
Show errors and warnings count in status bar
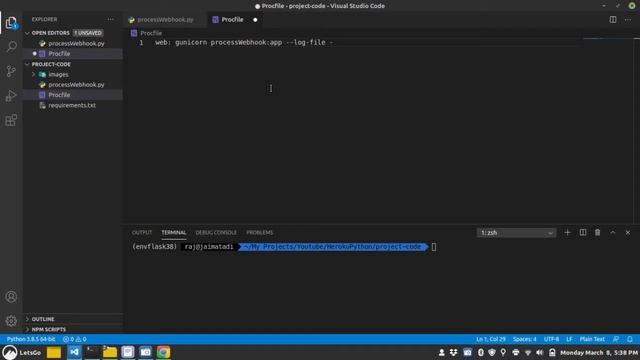pos(75,339)
